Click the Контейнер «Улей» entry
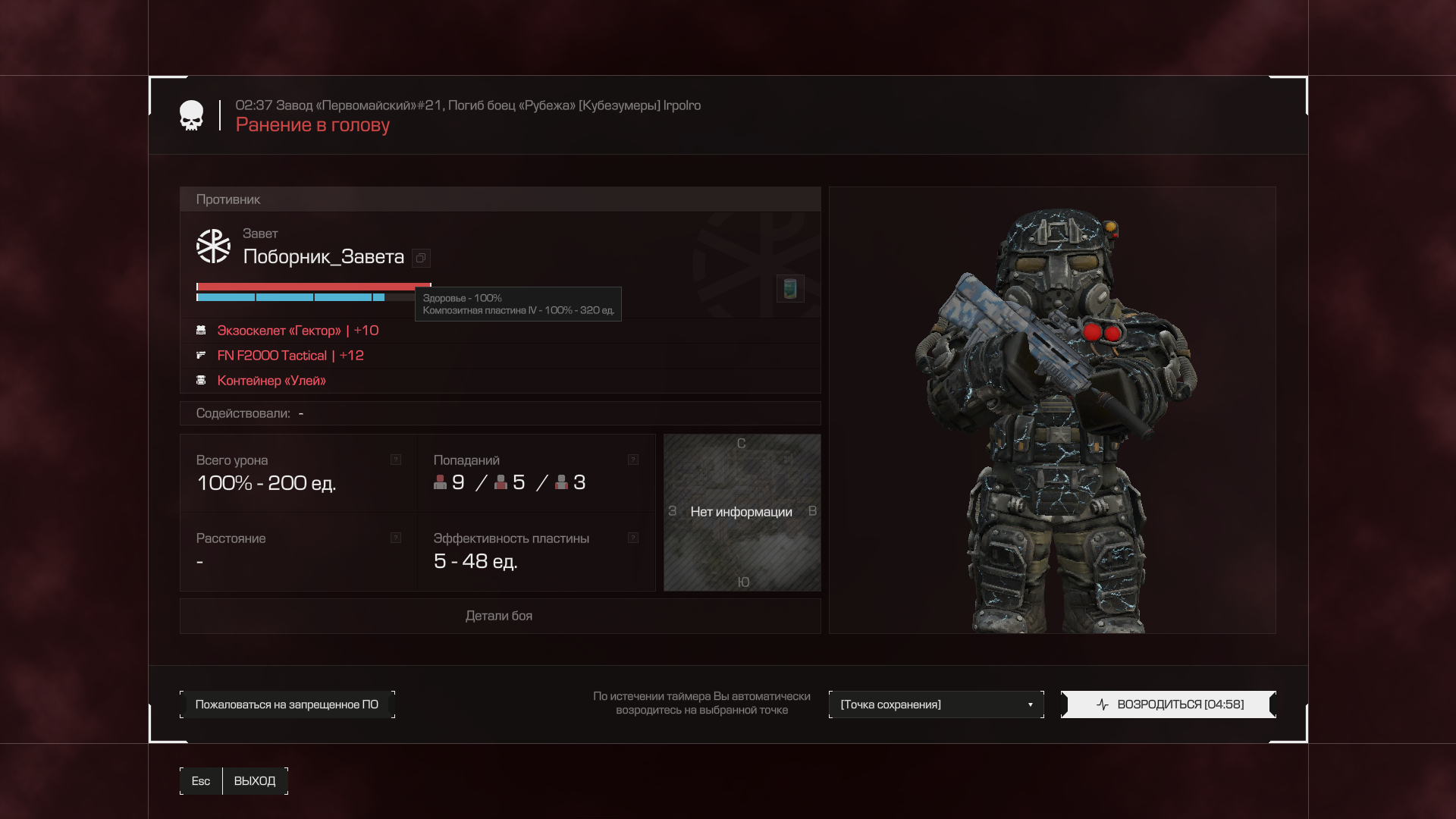 point(271,381)
